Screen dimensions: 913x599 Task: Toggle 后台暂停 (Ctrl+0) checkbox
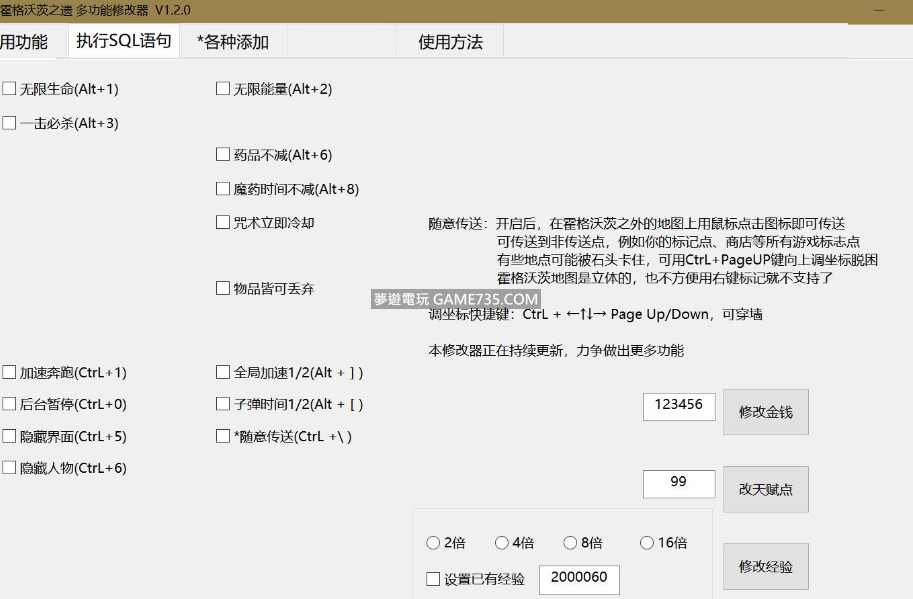coord(10,405)
